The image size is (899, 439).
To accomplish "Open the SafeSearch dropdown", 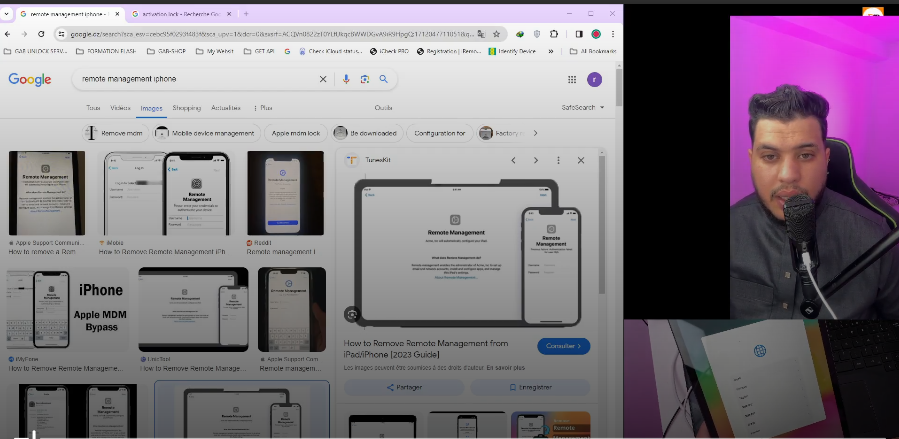I will click(583, 107).
